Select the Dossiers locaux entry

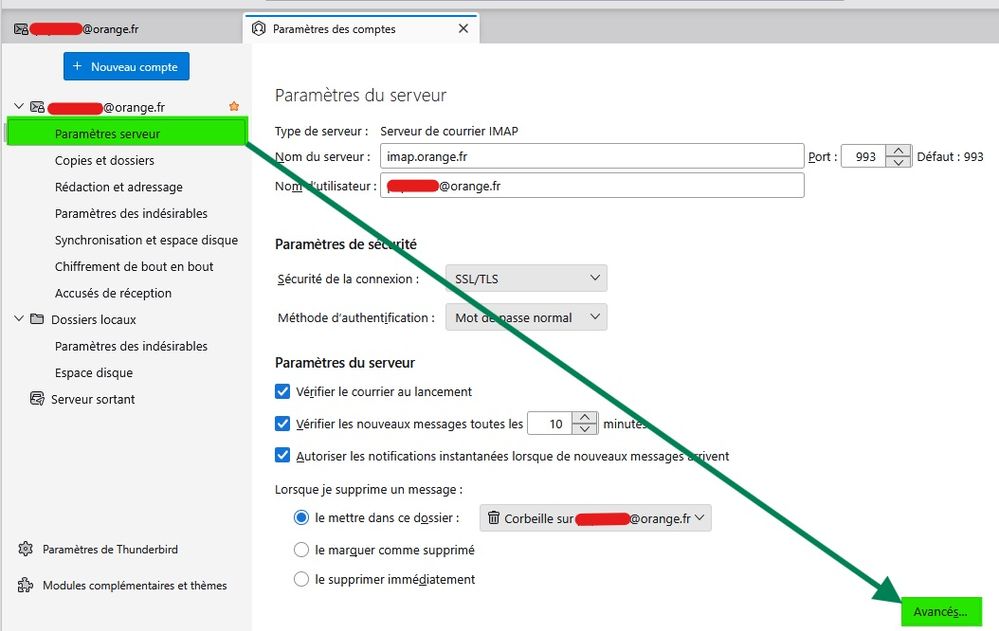coord(94,320)
